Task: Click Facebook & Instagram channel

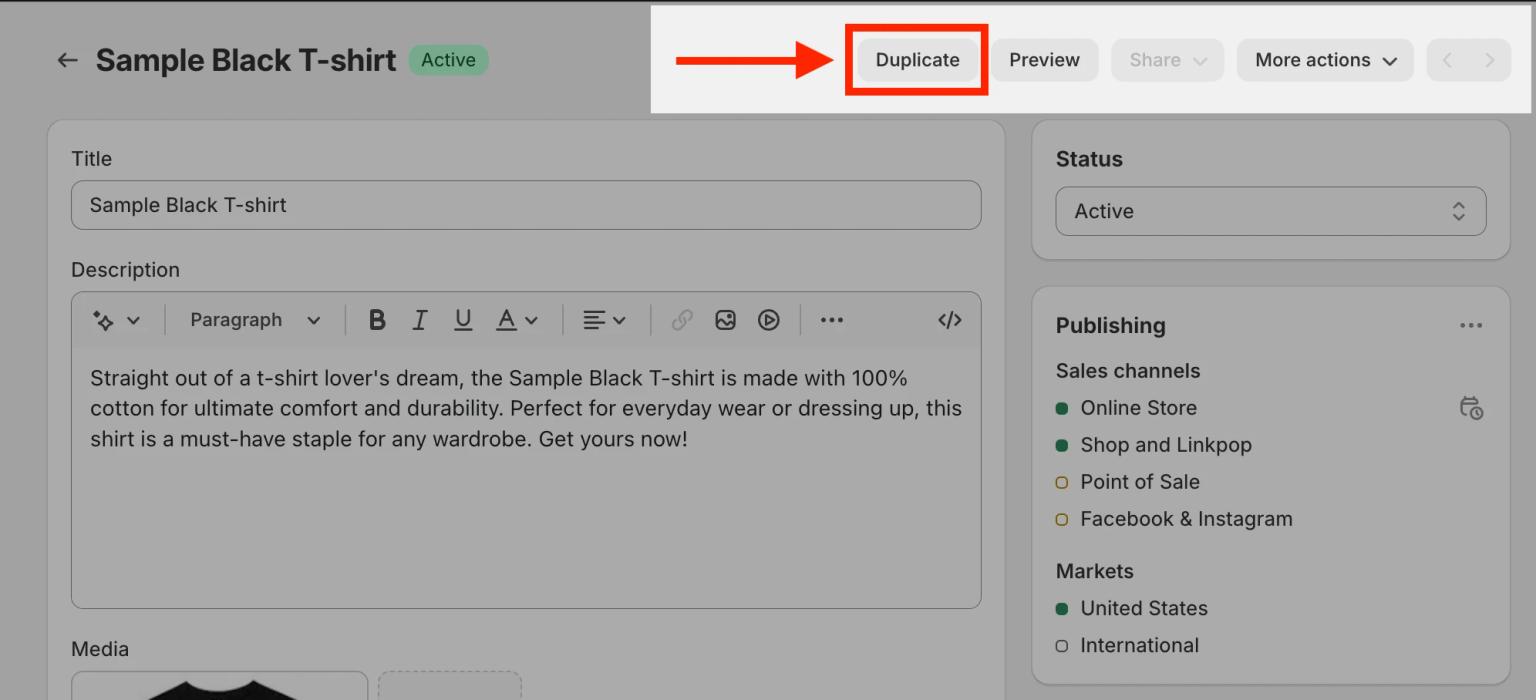Action: [x=1186, y=519]
